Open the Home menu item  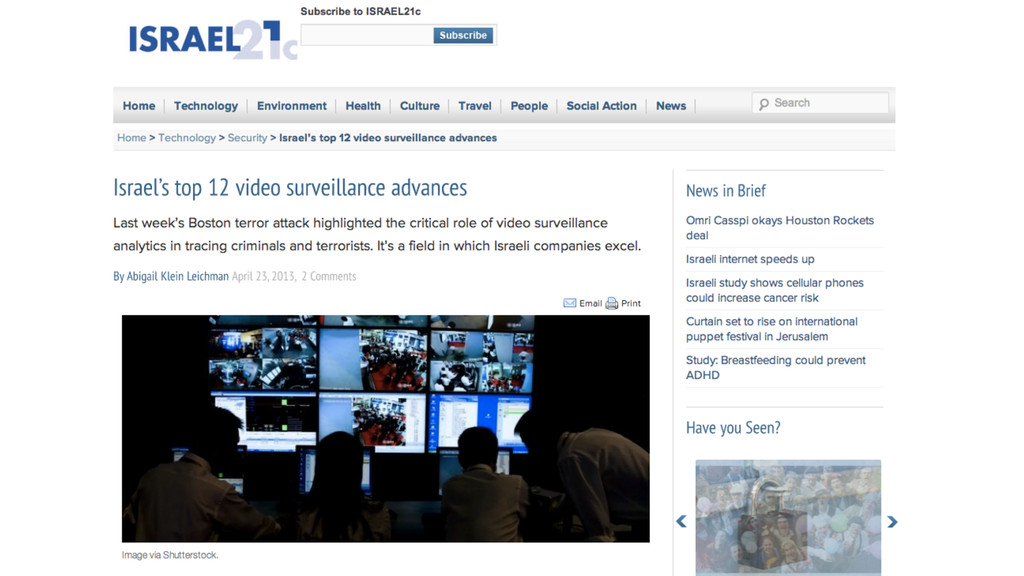click(x=139, y=106)
